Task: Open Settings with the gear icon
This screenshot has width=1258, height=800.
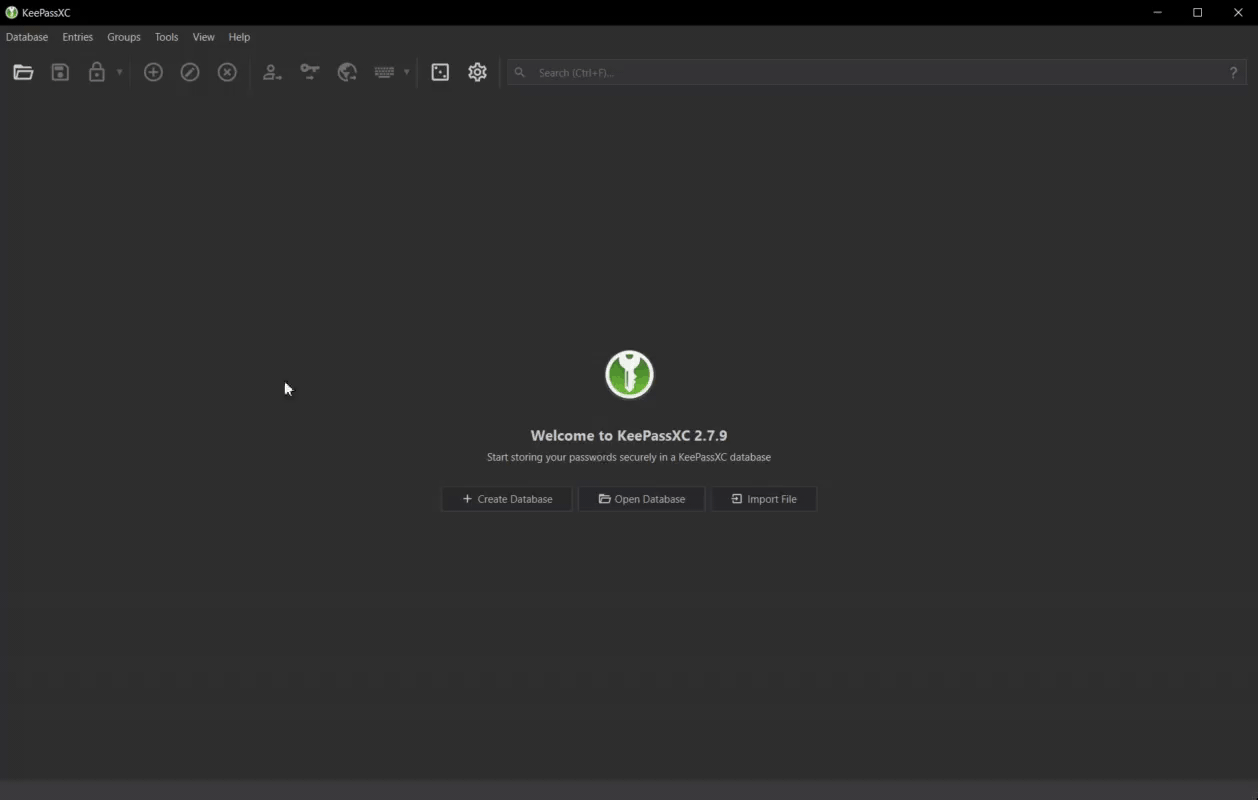Action: point(477,72)
